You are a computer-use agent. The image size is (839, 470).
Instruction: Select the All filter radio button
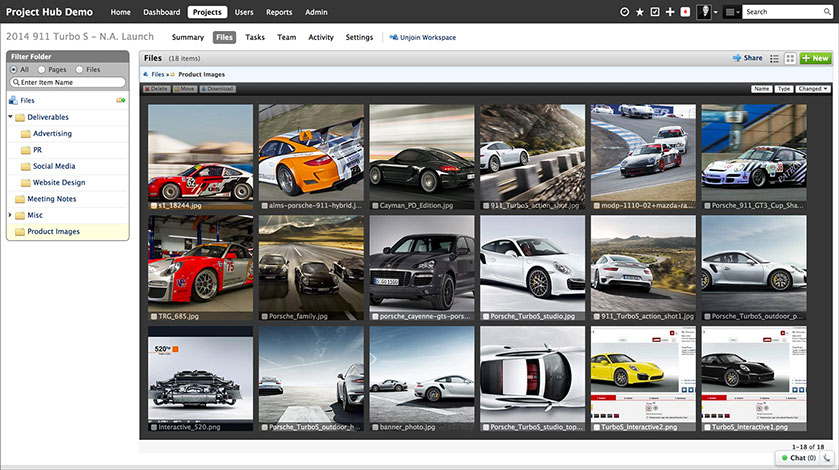12,70
